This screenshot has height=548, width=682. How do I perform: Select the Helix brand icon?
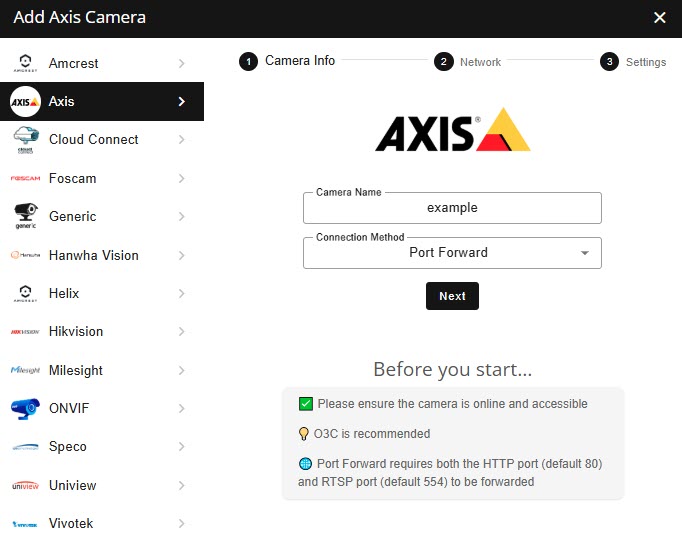pyautogui.click(x=25, y=293)
